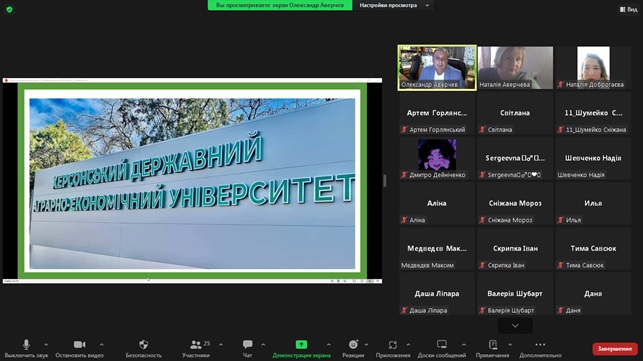Expand arrow next to Реакции
The image size is (643, 361).
[x=366, y=345]
